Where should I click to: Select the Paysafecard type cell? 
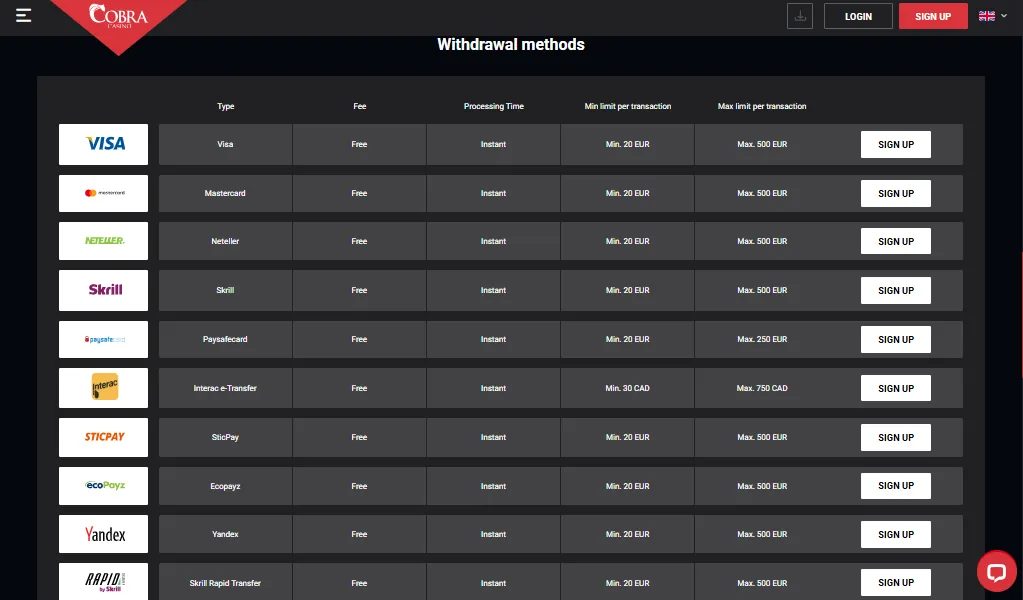pos(225,339)
